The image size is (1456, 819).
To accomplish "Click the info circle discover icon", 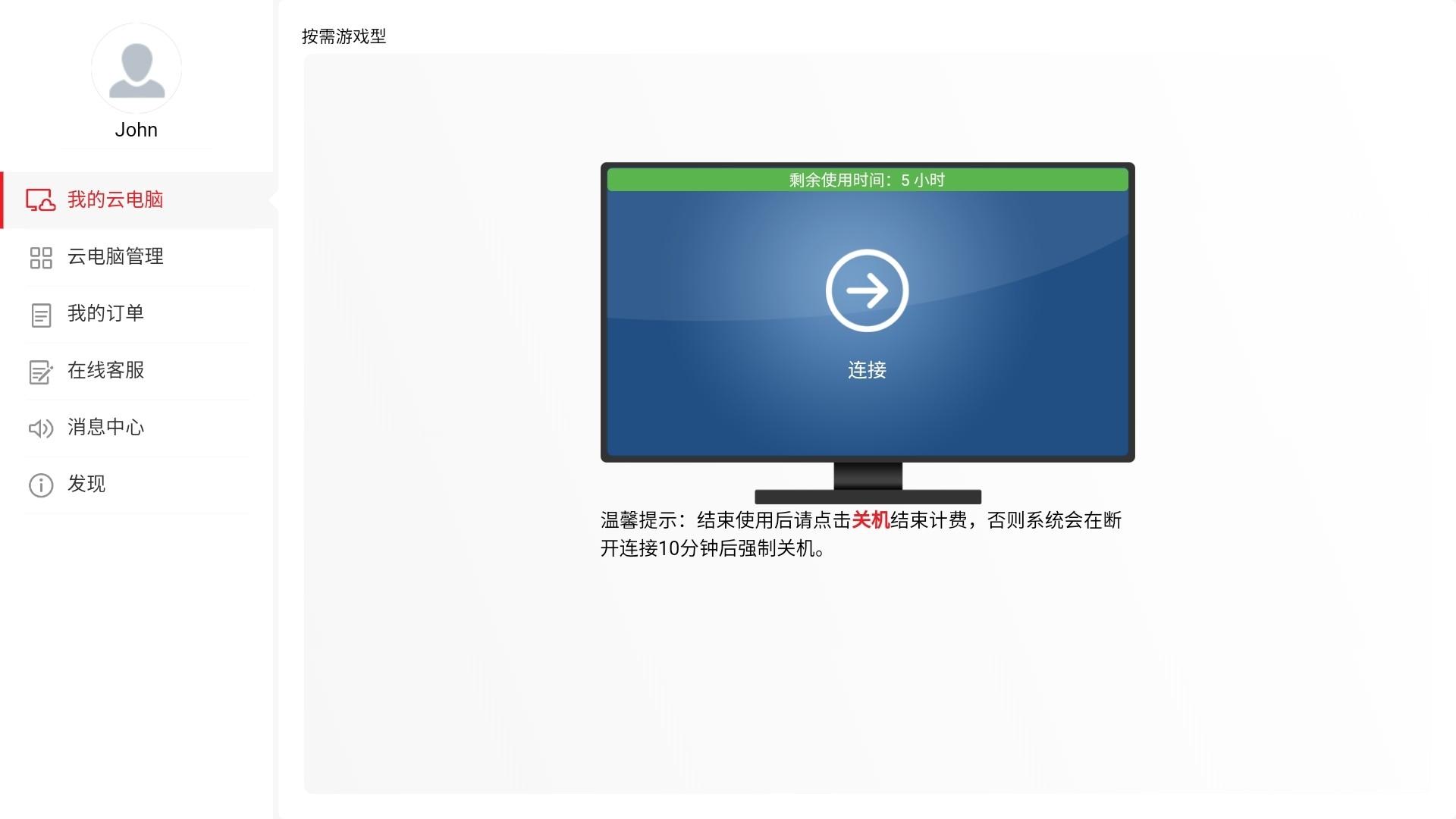I will pyautogui.click(x=40, y=485).
